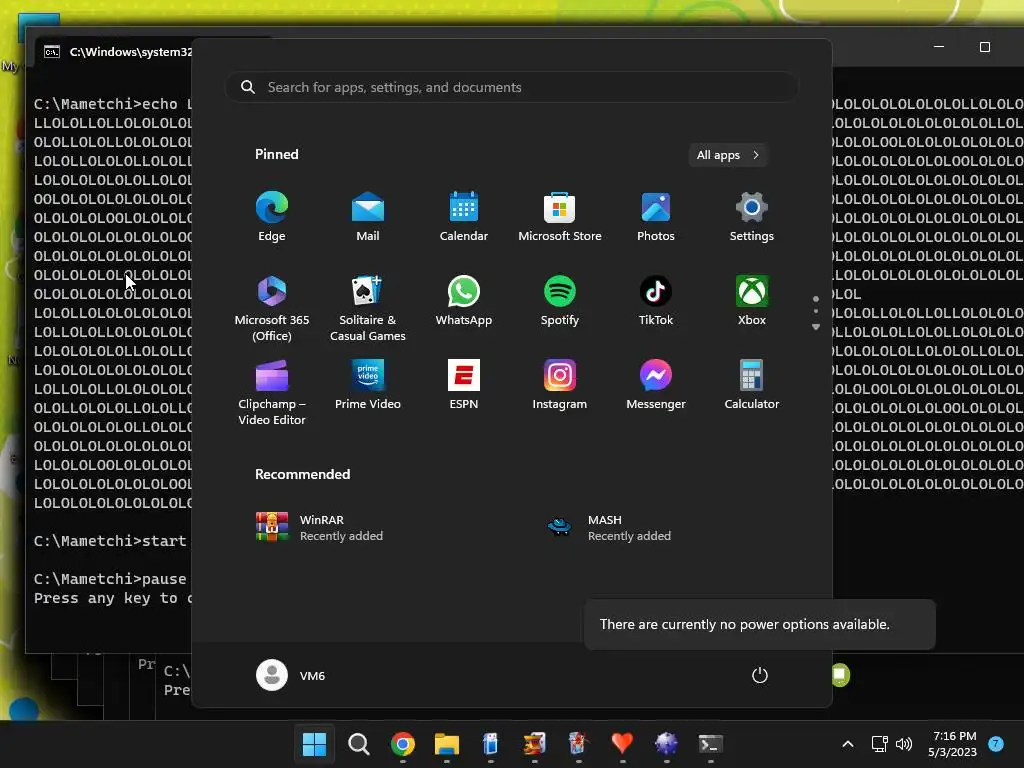Open File Explorer from taskbar

(x=447, y=744)
